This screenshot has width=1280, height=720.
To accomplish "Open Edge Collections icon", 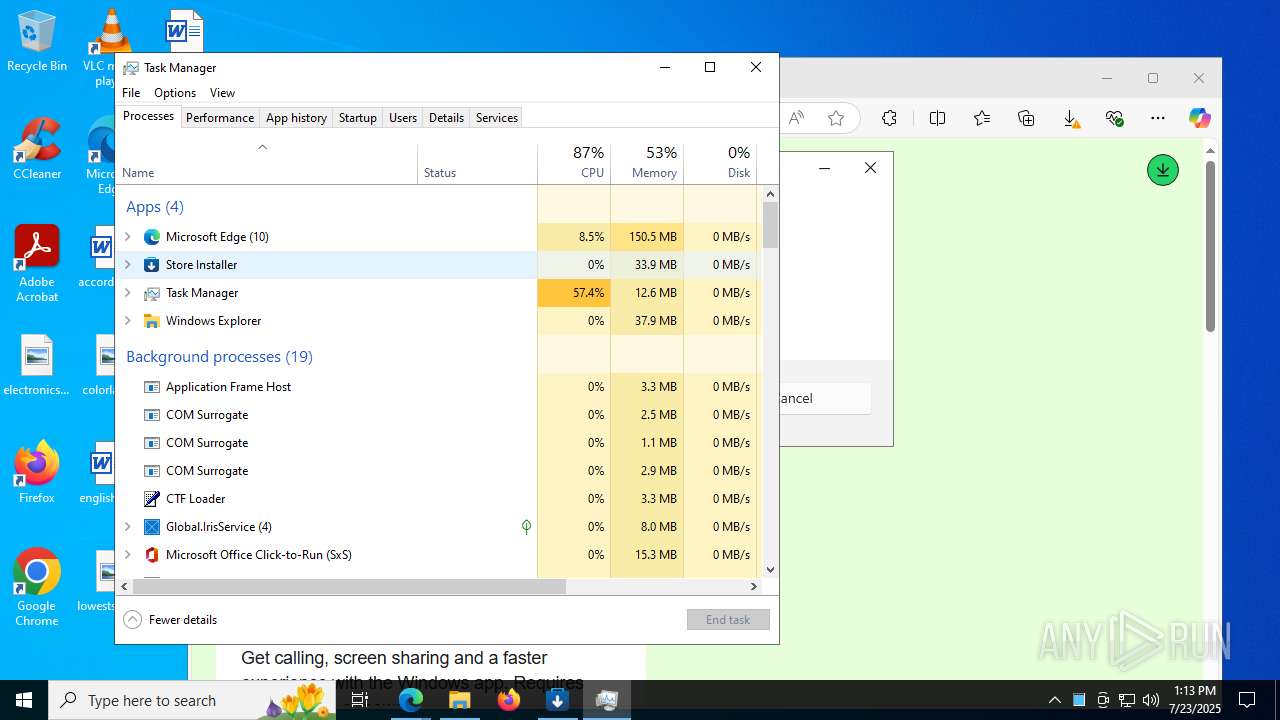I will coord(1026,118).
